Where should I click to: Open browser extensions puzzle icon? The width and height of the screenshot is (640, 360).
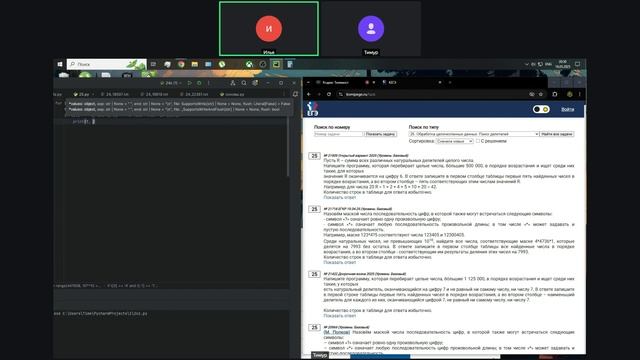(555, 94)
